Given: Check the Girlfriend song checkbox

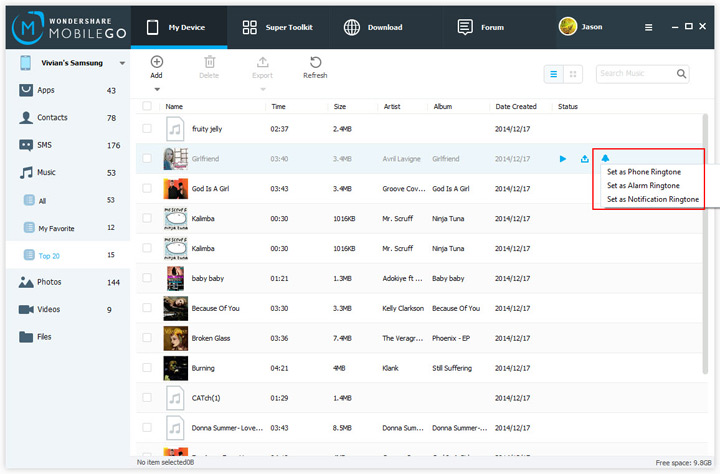Looking at the screenshot, I should pos(147,158).
